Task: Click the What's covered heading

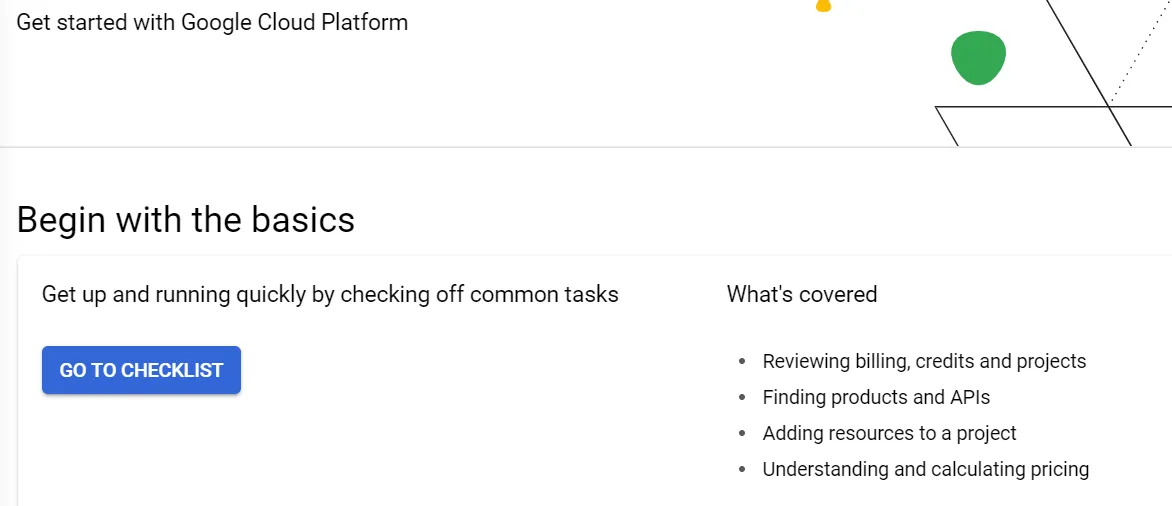Action: tap(802, 294)
